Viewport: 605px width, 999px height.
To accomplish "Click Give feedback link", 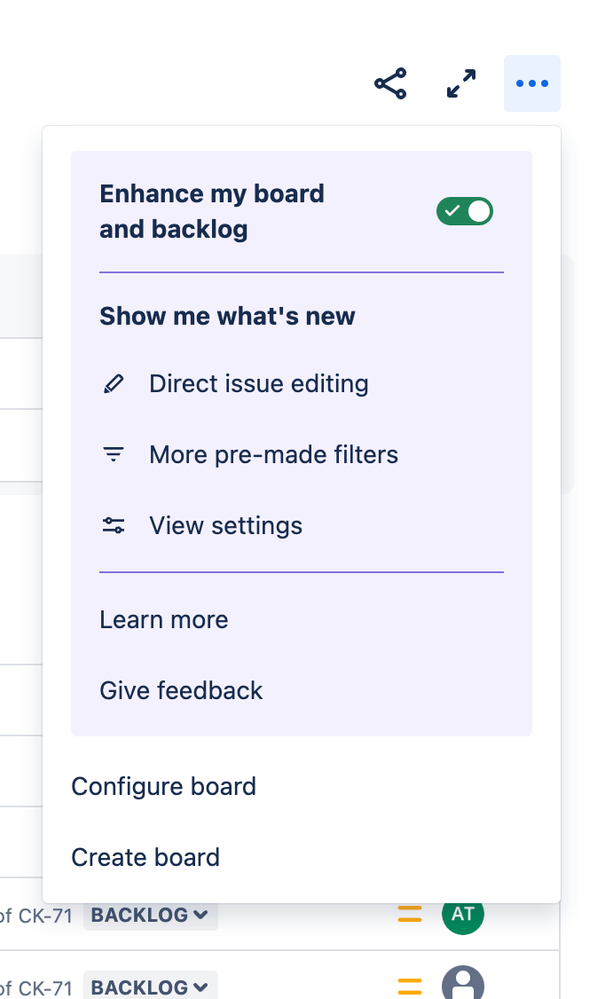I will (x=181, y=691).
